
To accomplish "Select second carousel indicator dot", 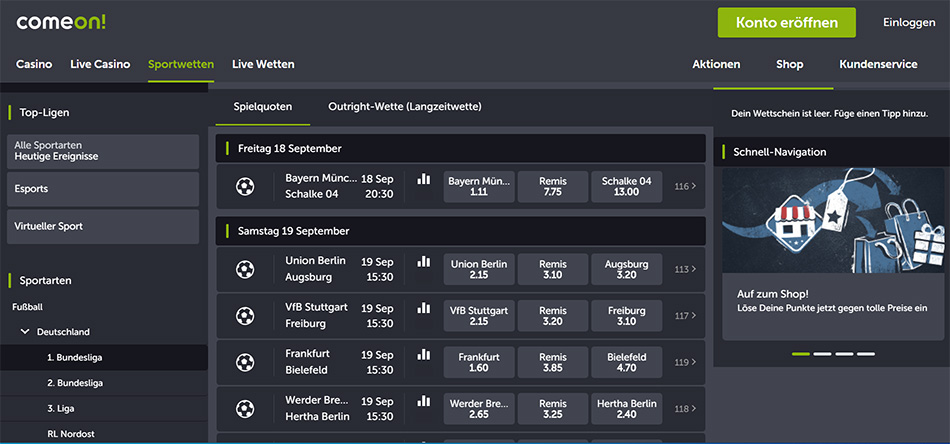I will click(822, 354).
